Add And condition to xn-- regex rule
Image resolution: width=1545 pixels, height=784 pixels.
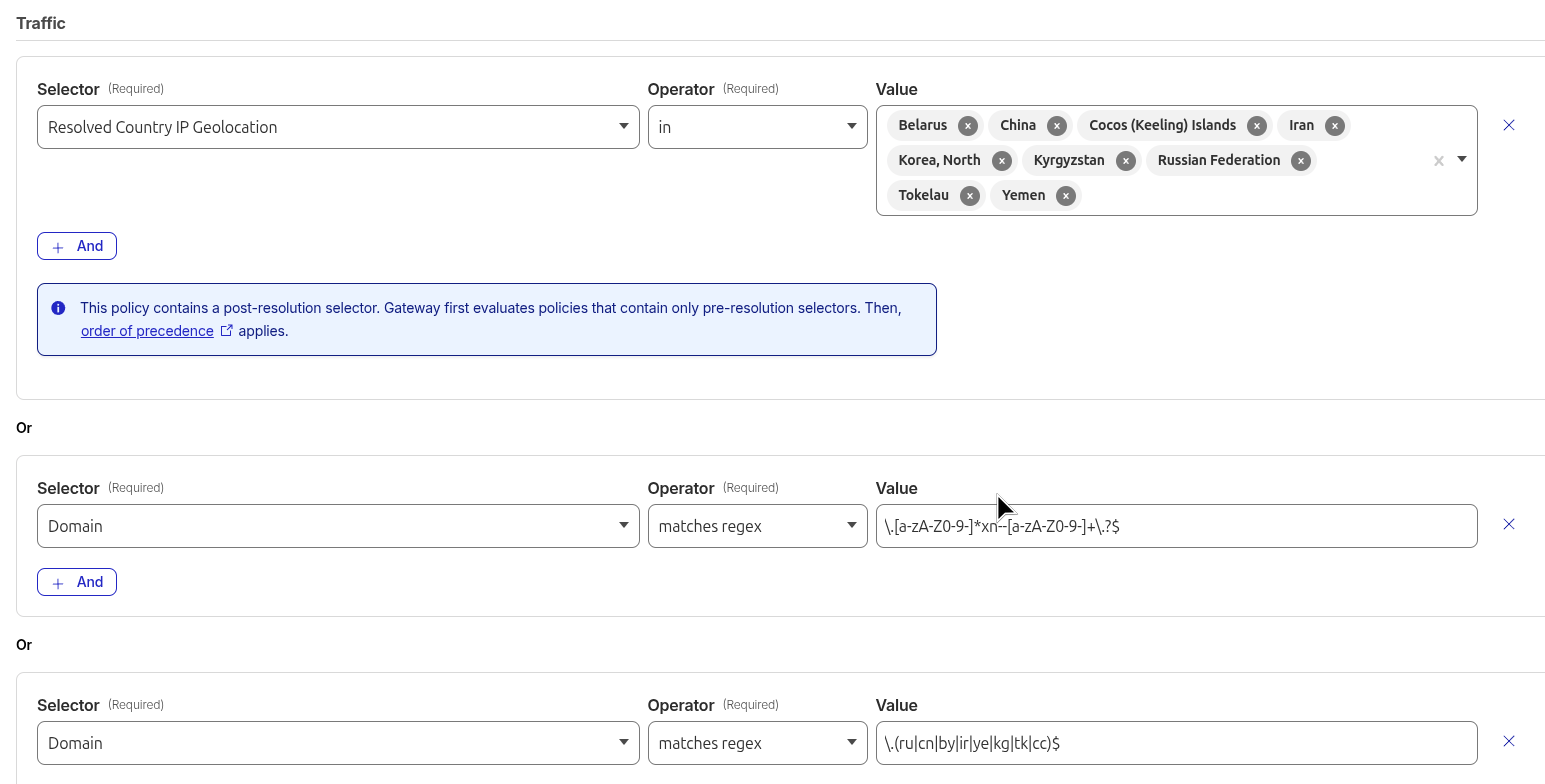pyautogui.click(x=77, y=582)
